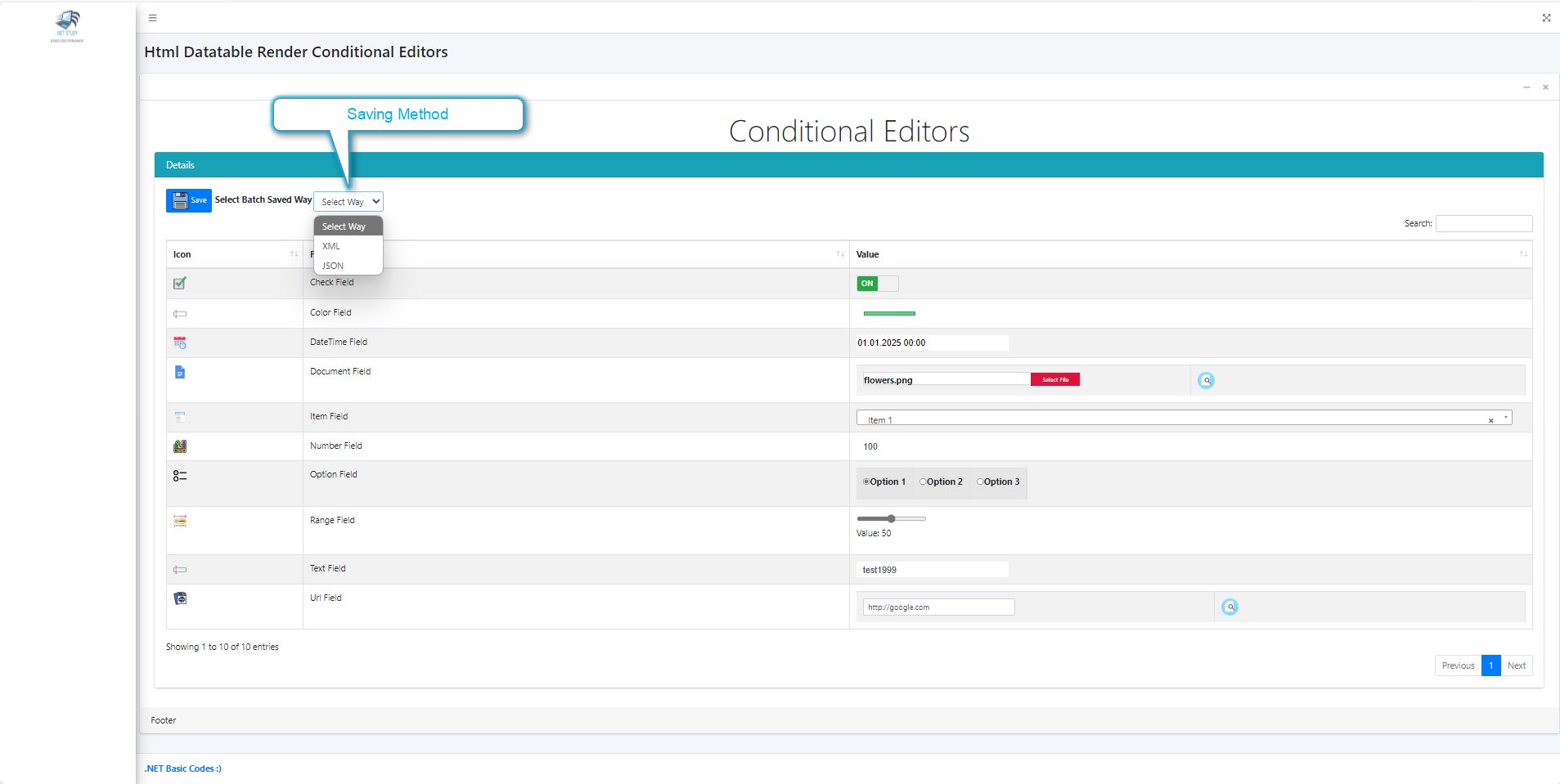Choose XML from the saving method list
1560x784 pixels.
click(x=348, y=246)
